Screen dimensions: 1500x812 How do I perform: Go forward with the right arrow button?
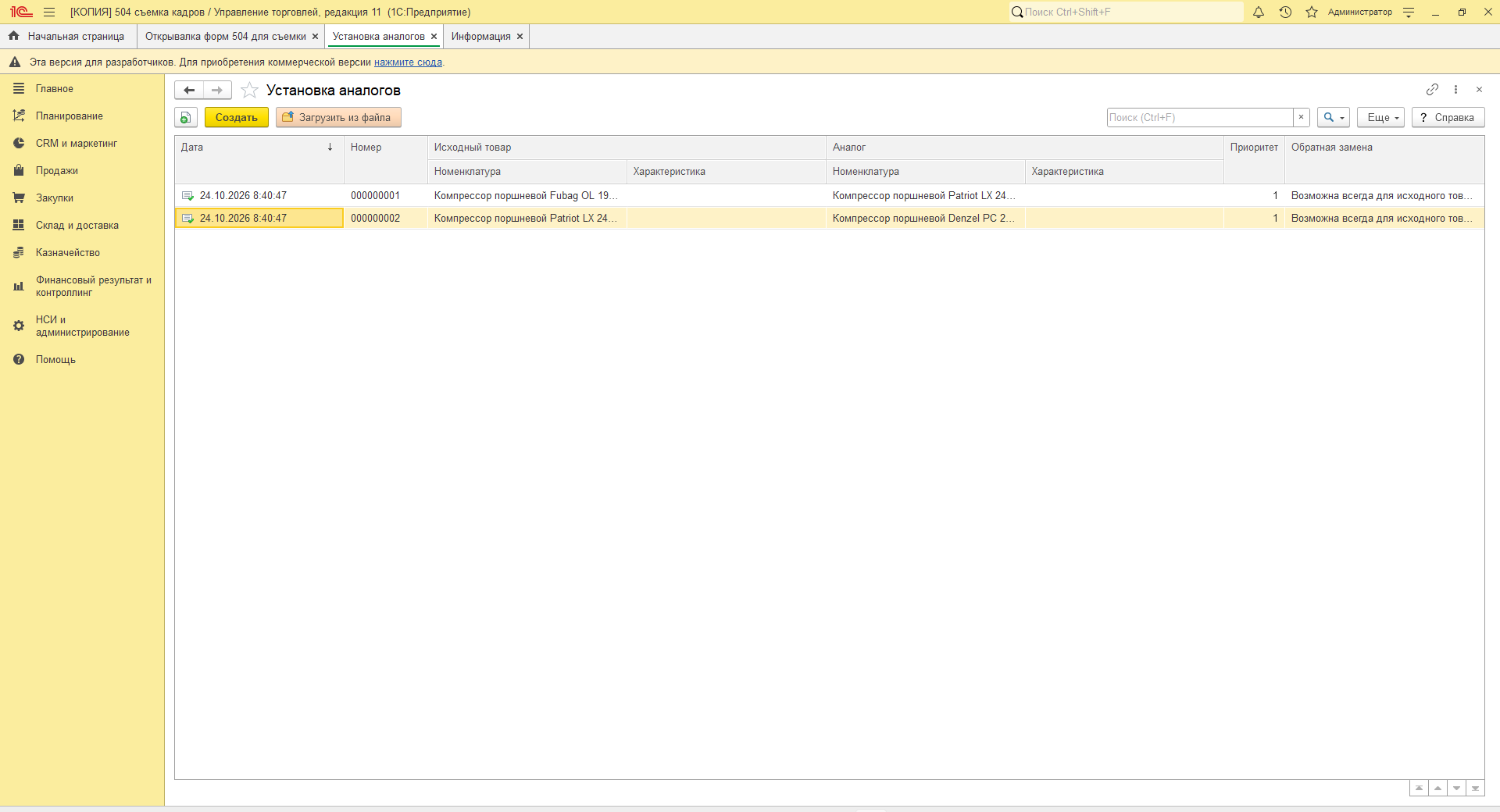tap(217, 90)
